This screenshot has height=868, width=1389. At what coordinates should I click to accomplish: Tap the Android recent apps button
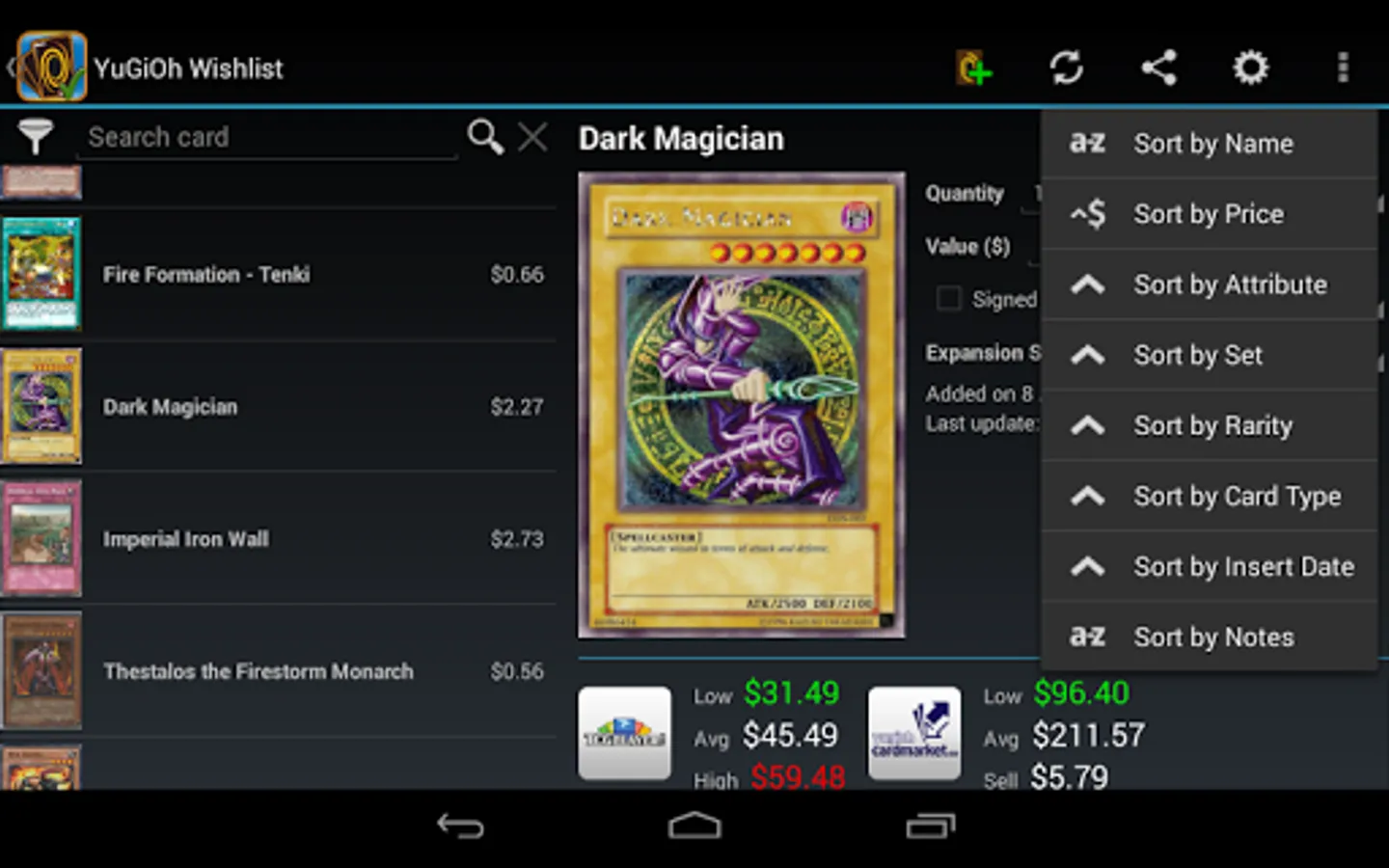pos(930,826)
